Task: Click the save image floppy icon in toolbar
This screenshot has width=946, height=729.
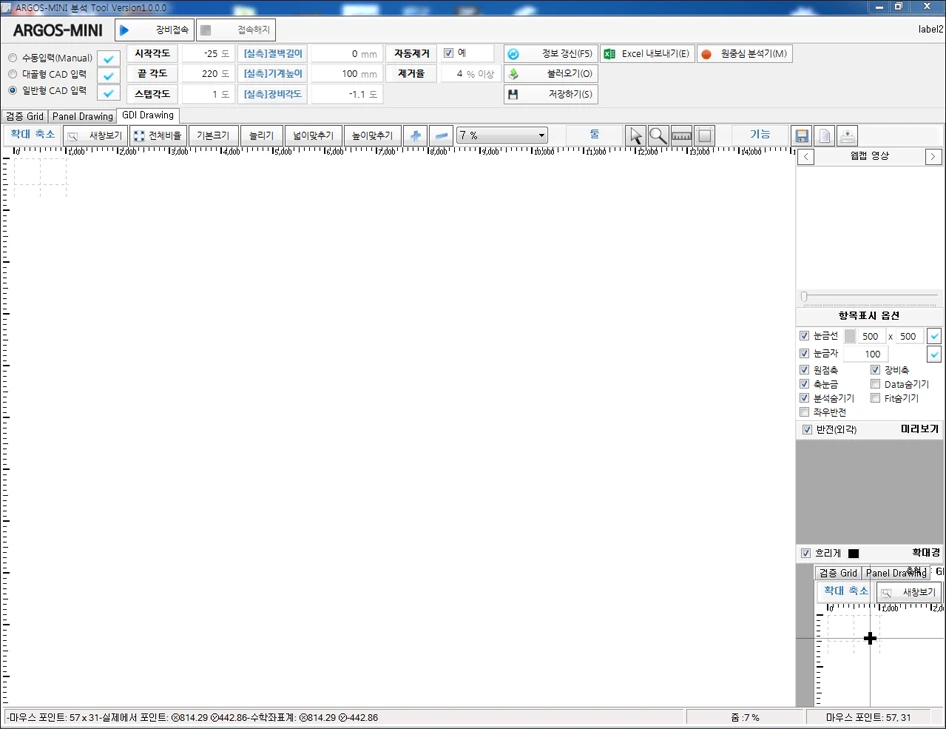Action: (x=802, y=136)
